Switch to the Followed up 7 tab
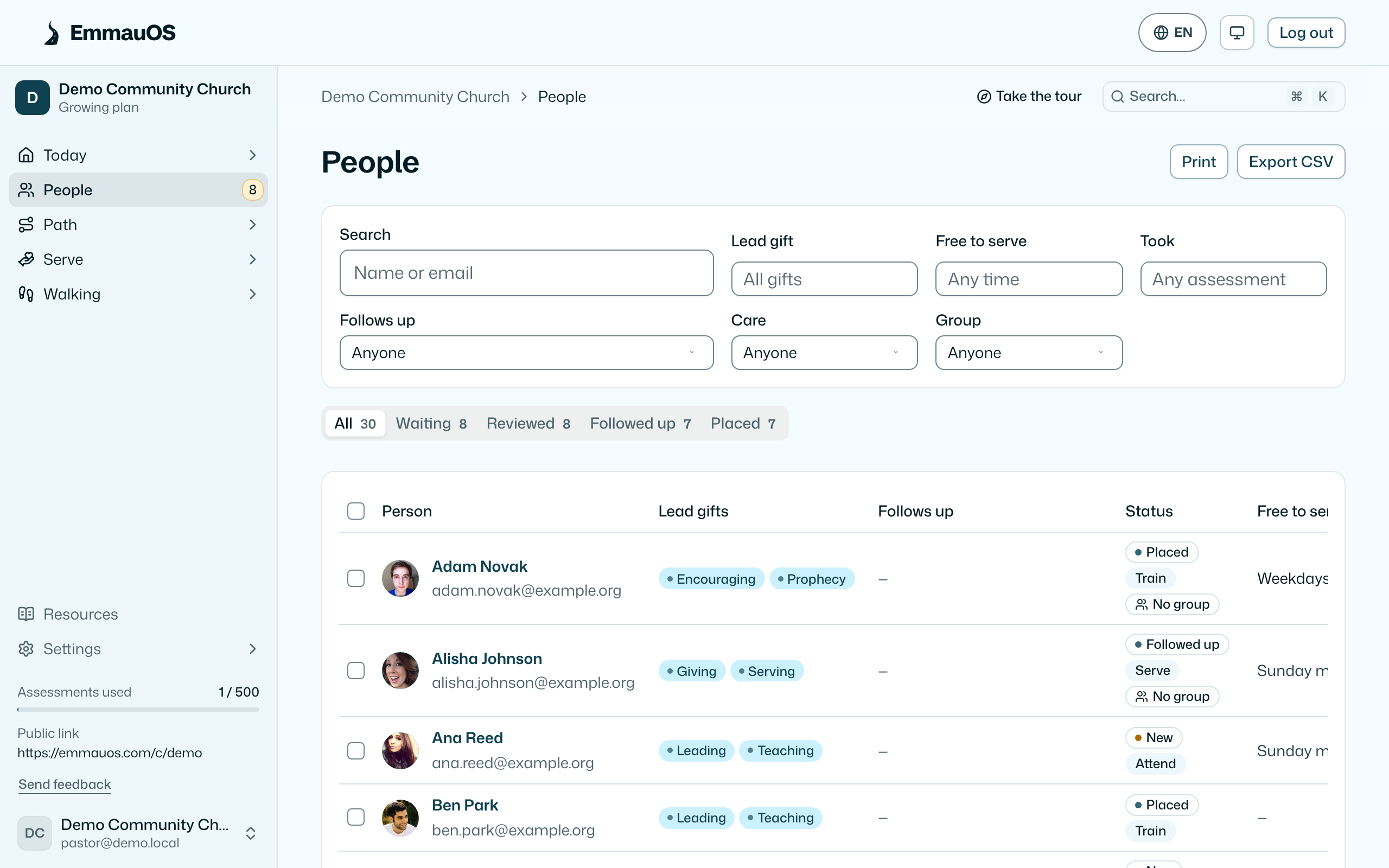Image resolution: width=1389 pixels, height=868 pixels. click(x=640, y=424)
